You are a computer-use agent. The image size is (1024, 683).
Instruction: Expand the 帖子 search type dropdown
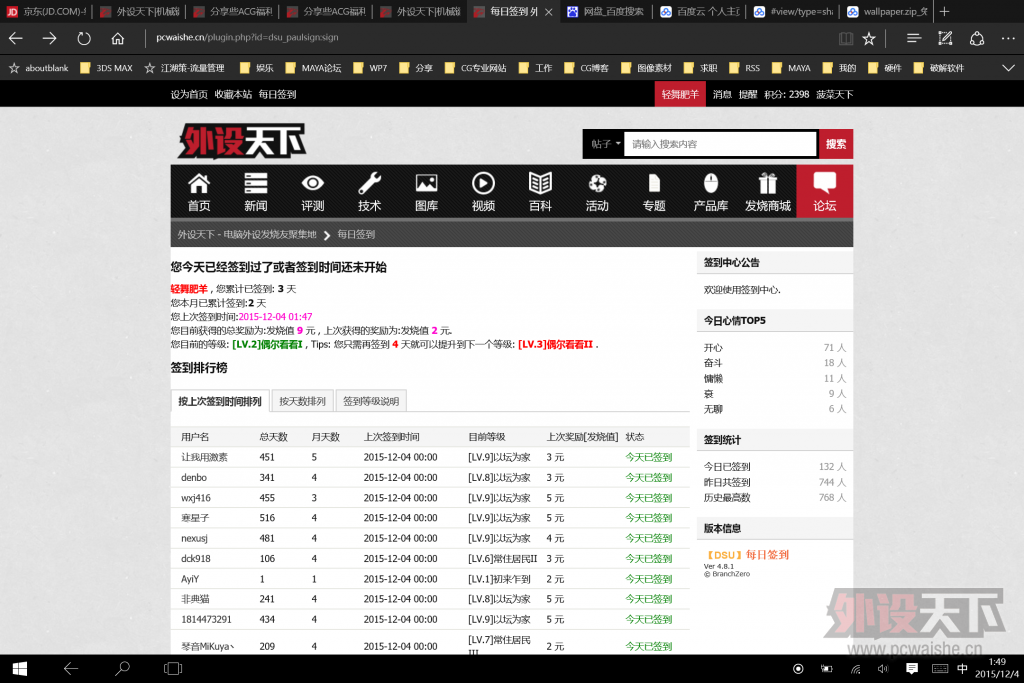pyautogui.click(x=604, y=144)
